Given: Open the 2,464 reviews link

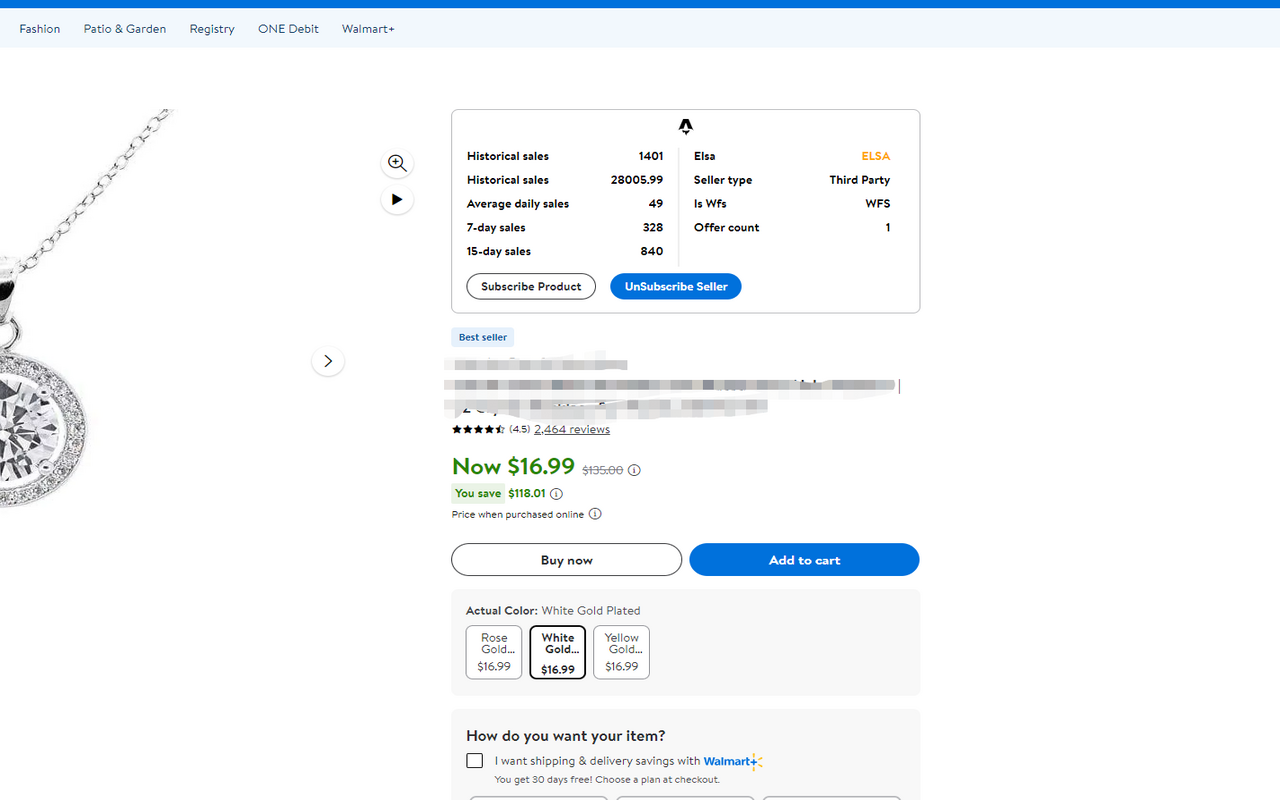Looking at the screenshot, I should click(572, 429).
